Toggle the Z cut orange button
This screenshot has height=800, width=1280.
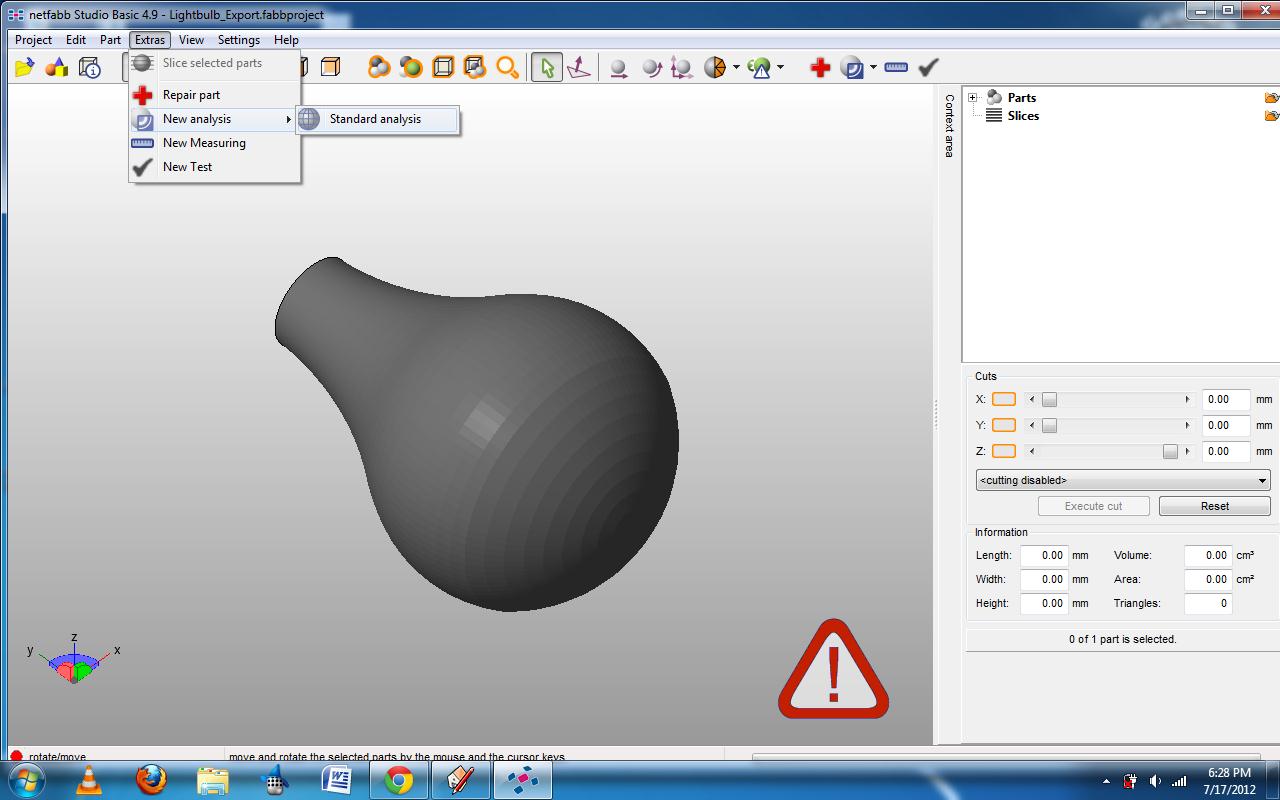1004,451
